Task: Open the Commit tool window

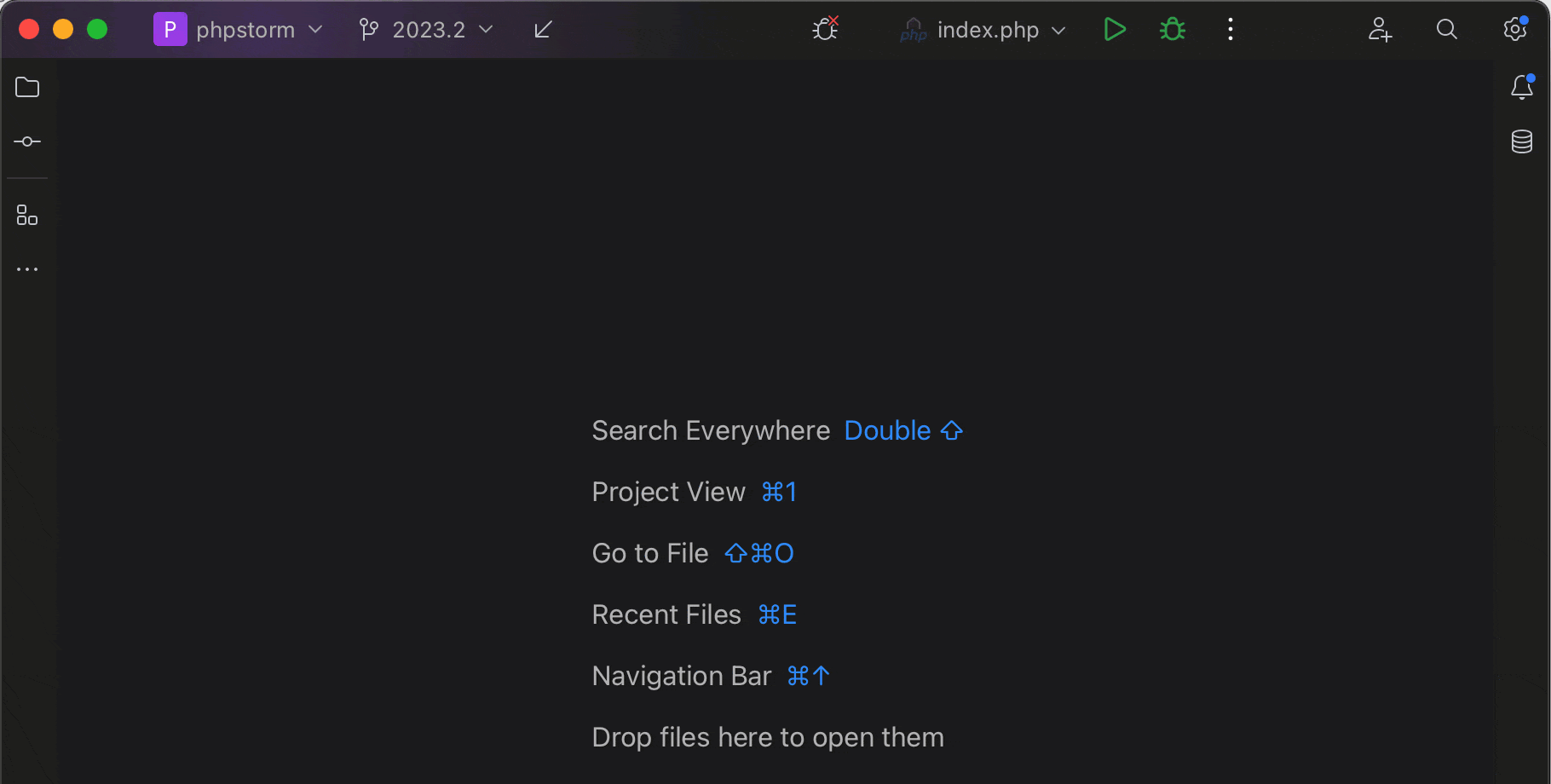Action: click(x=27, y=141)
